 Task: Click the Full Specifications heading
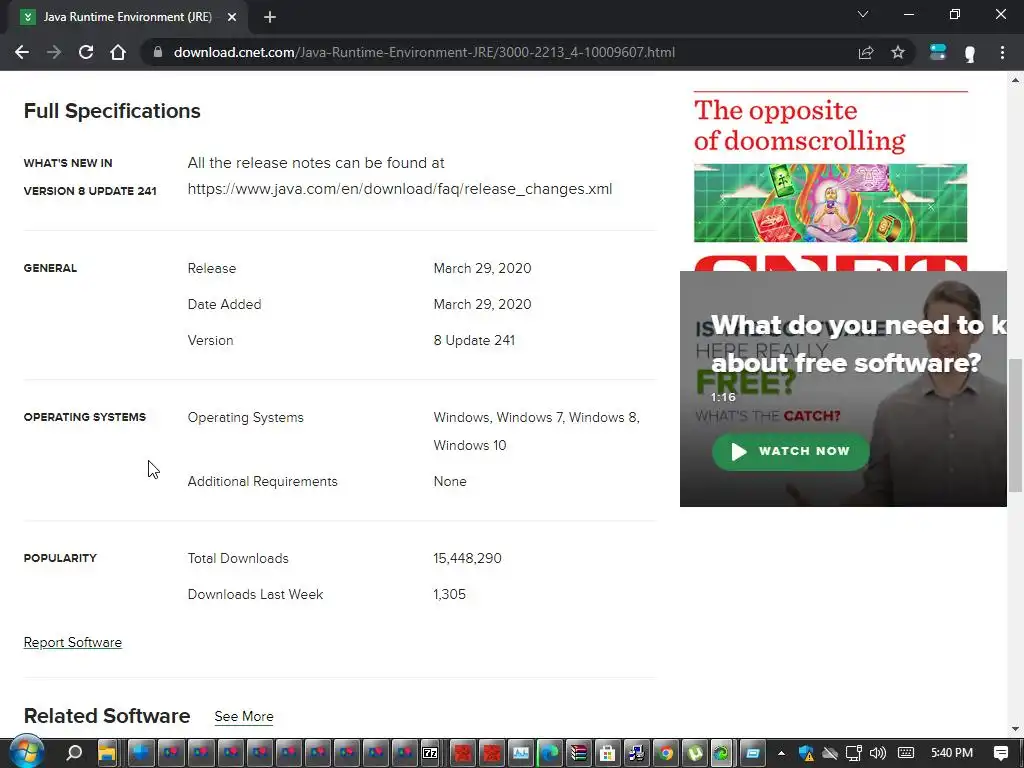click(112, 111)
